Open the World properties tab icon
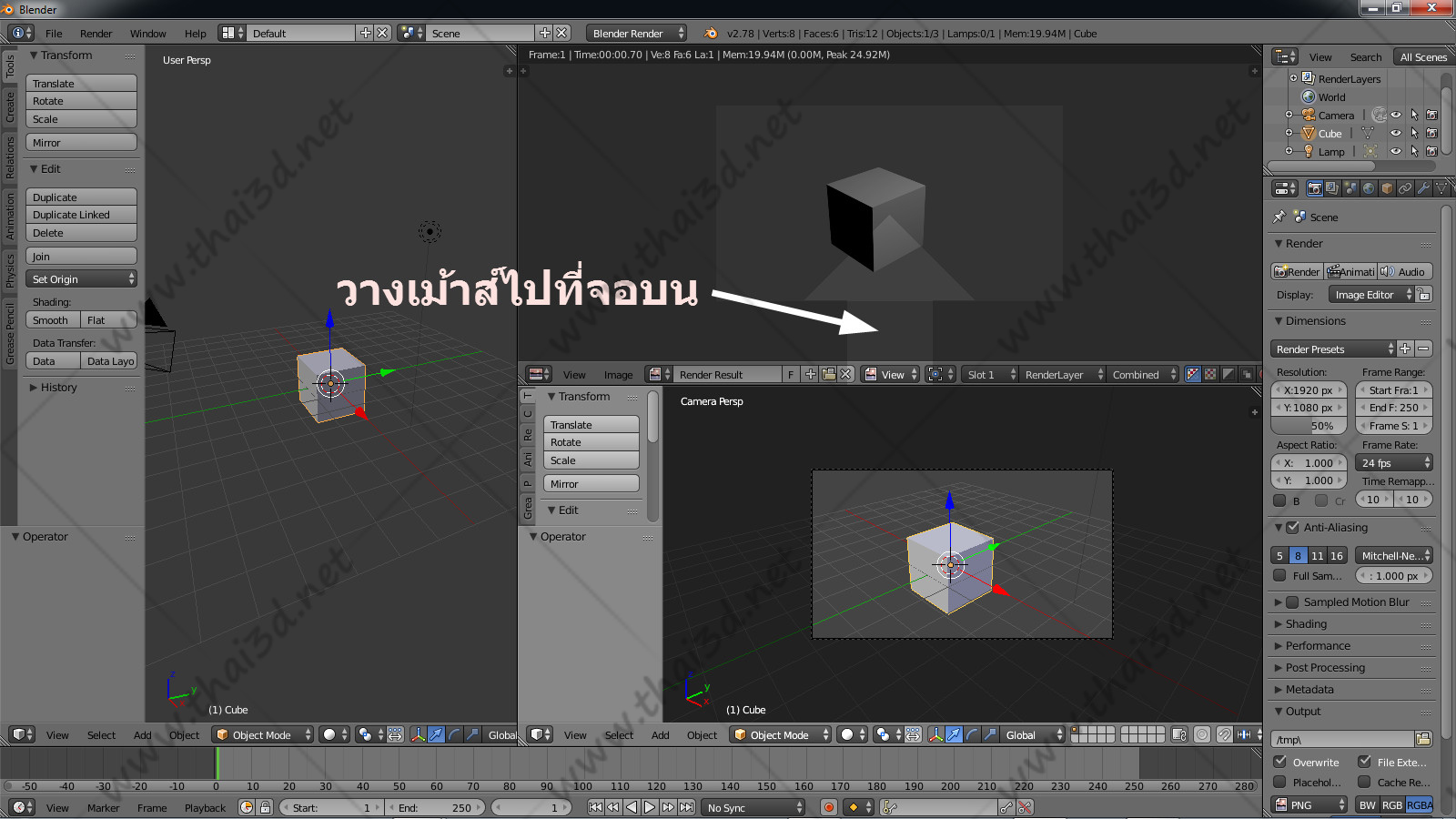1456x819 pixels. pyautogui.click(x=1369, y=188)
